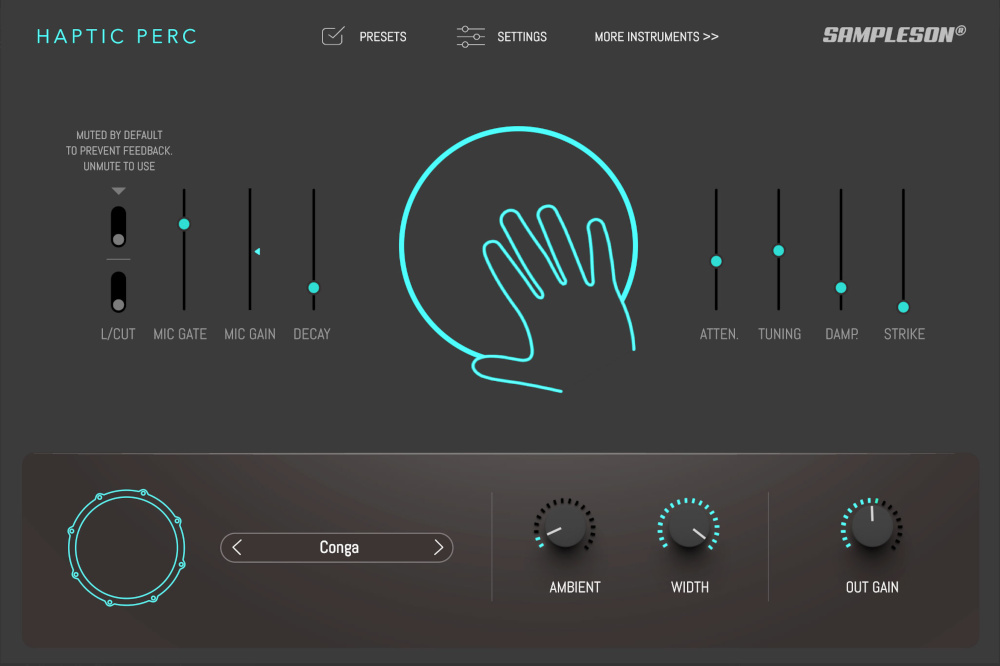Open the PRESETS menu
Screen dimensions: 1000x666
[382, 36]
